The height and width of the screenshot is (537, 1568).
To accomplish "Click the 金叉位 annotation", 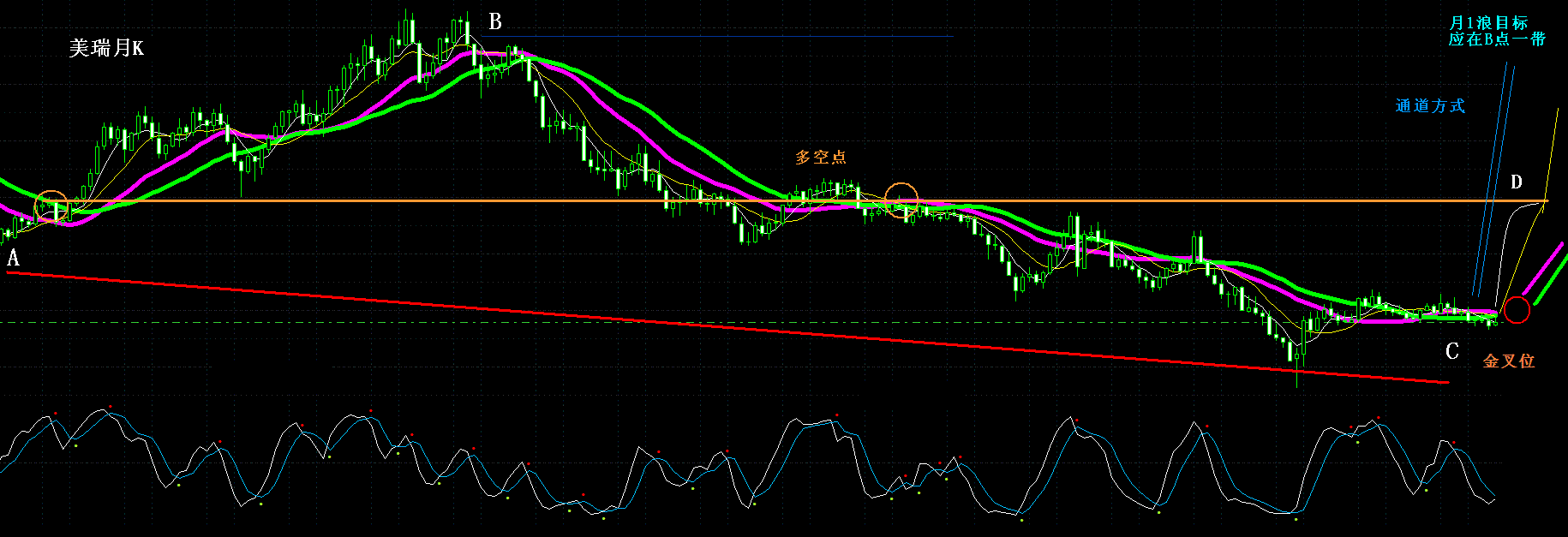I will [1509, 361].
